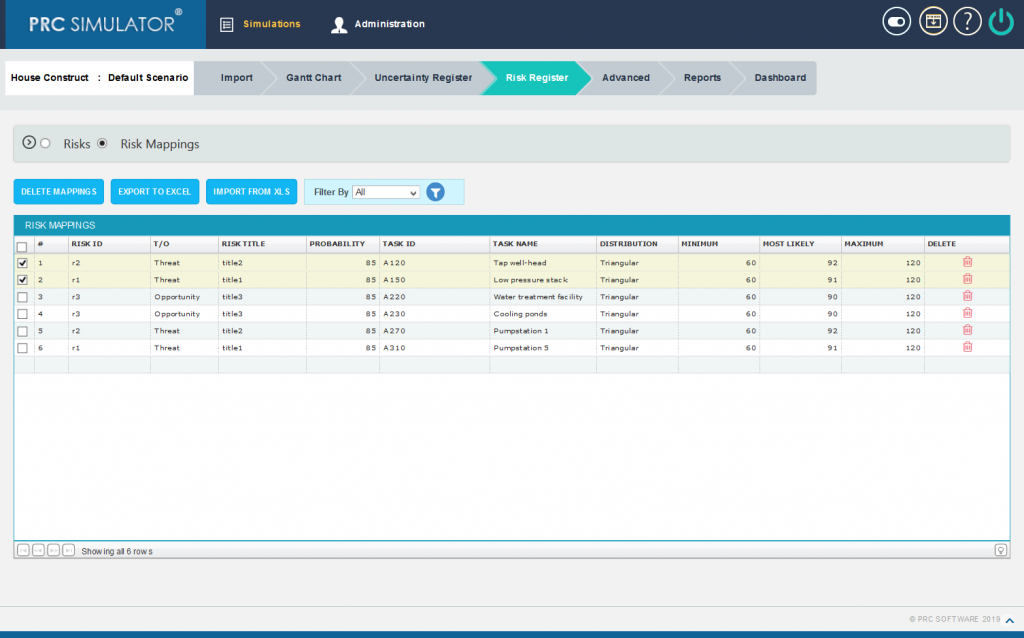The height and width of the screenshot is (638, 1024).
Task: Click the Import from XLS button
Action: click(251, 192)
